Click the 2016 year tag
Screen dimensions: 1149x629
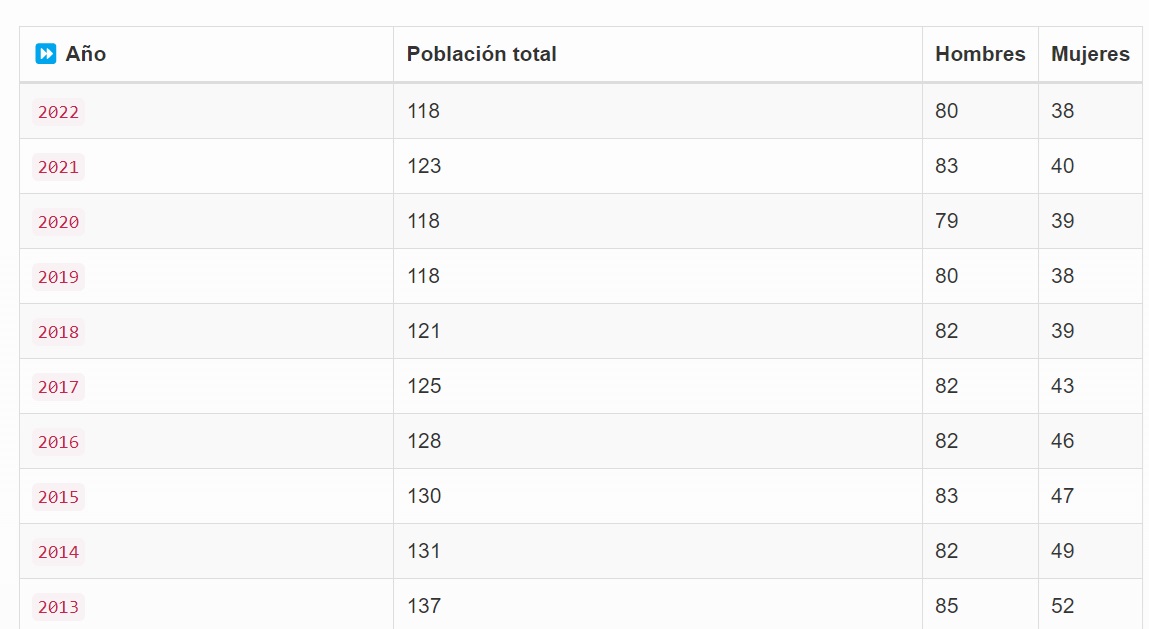[59, 442]
